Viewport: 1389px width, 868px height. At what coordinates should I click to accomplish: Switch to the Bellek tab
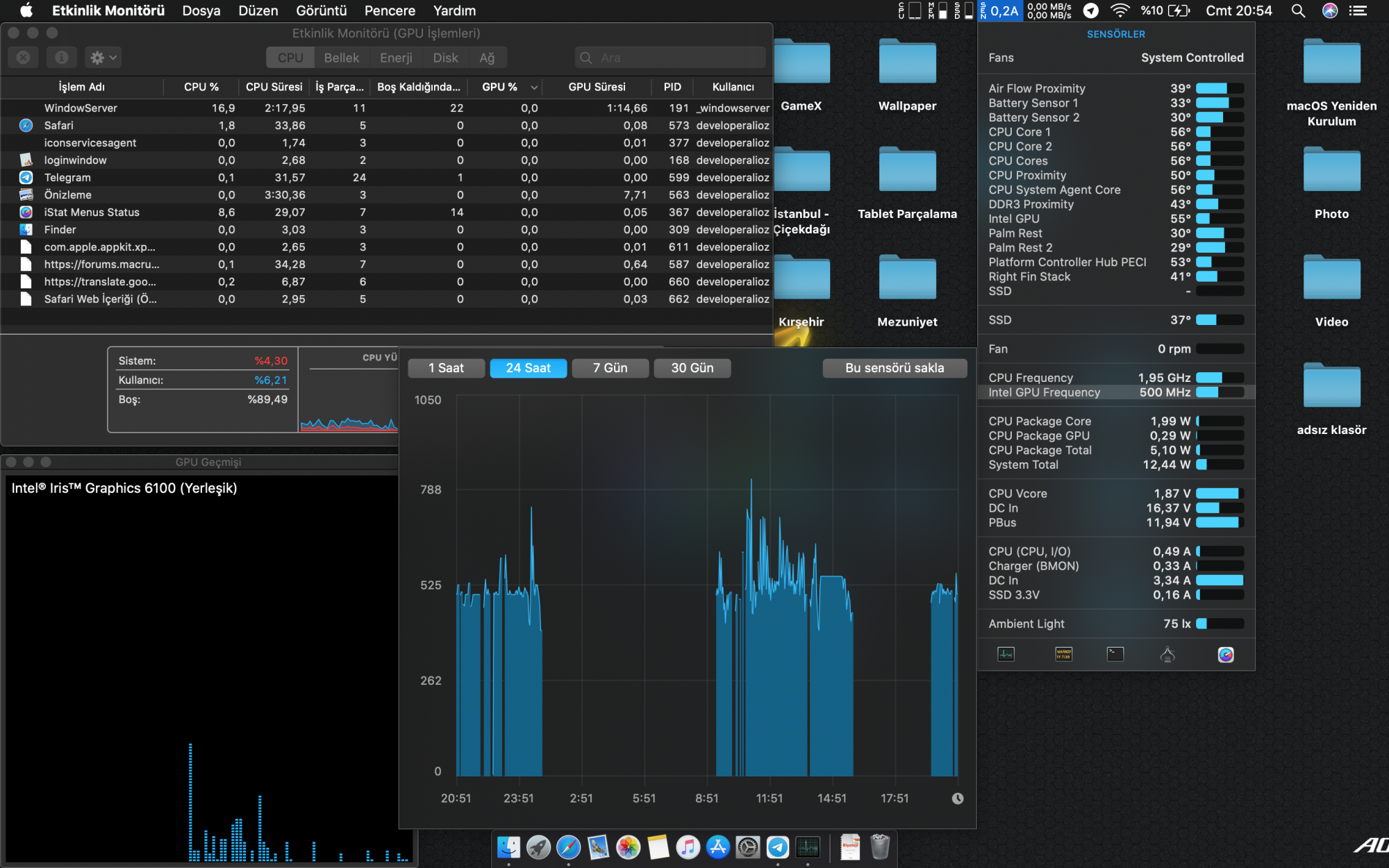tap(342, 58)
